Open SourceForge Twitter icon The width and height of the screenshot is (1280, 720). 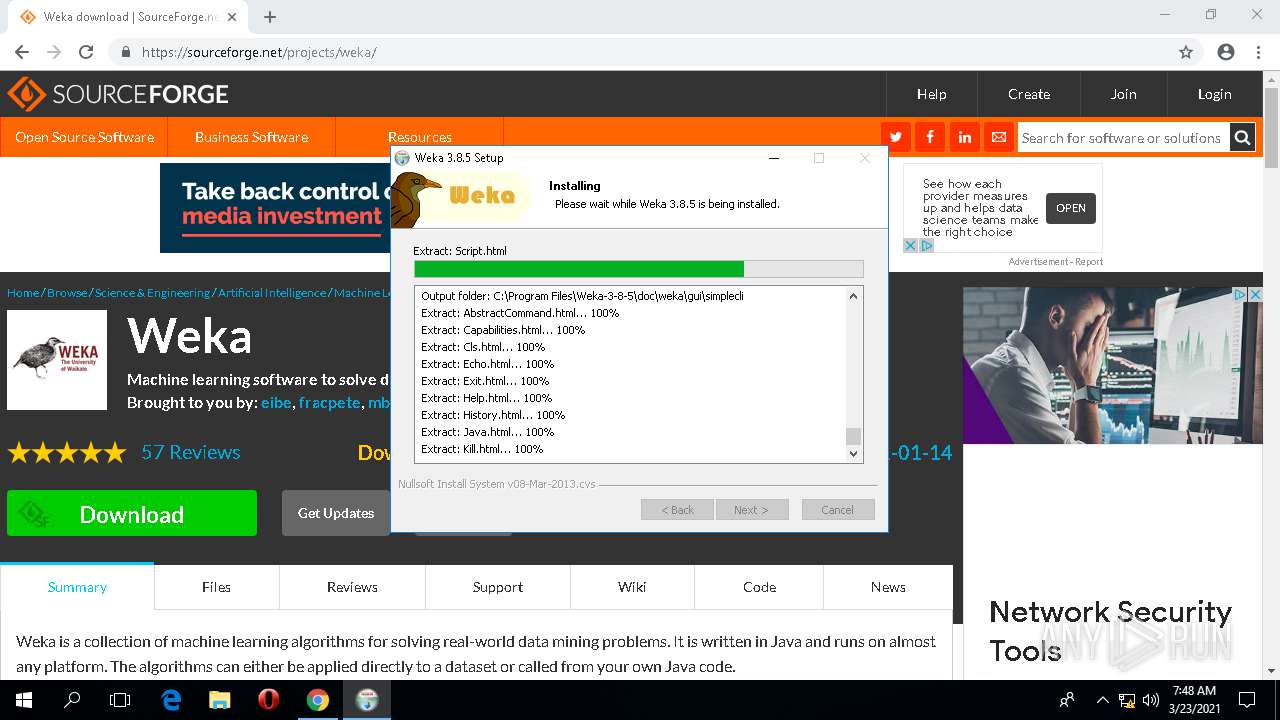pos(896,137)
